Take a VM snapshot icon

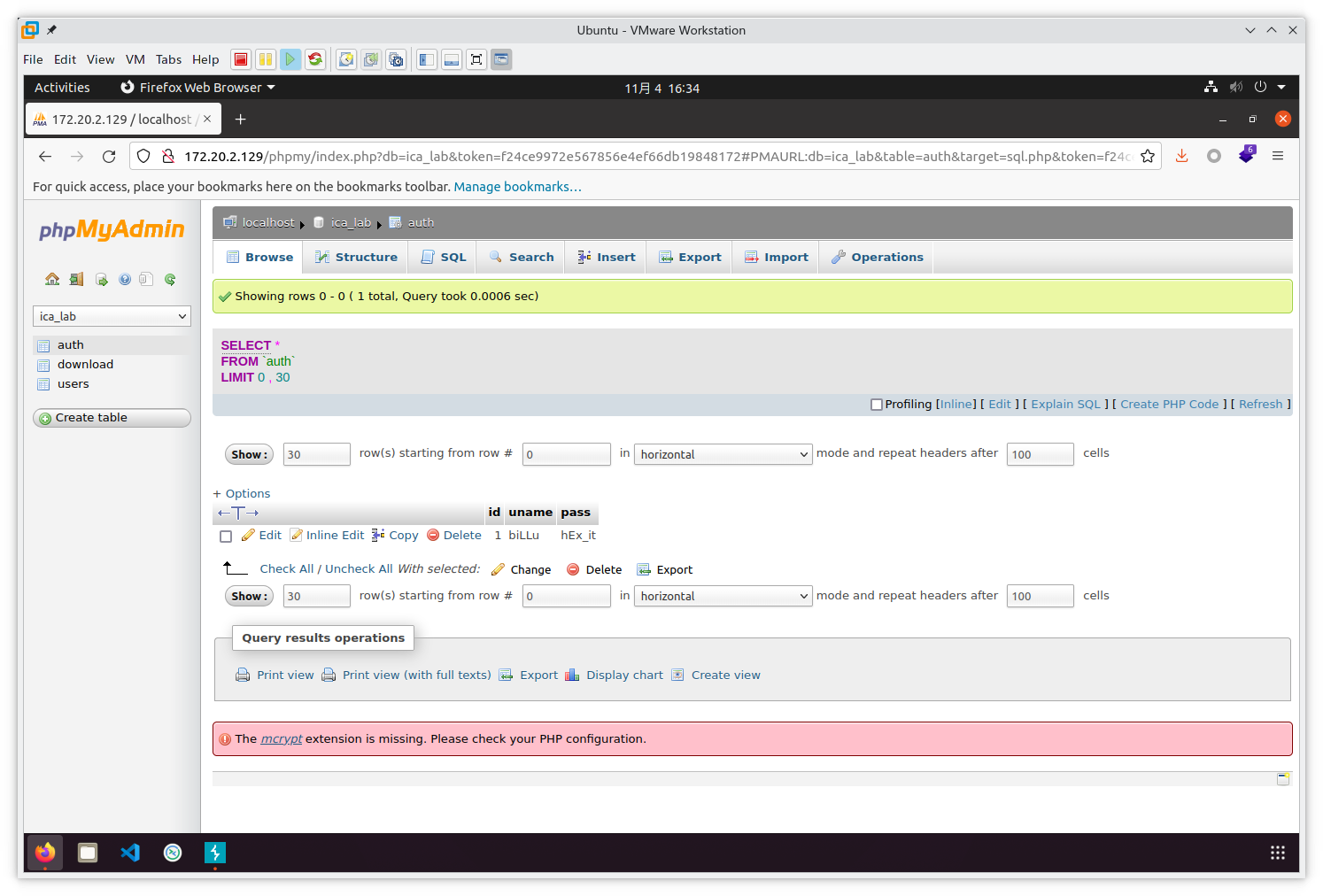coord(346,59)
